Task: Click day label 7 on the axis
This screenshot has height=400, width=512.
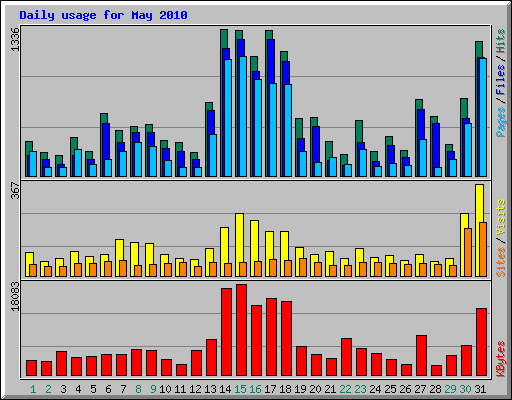Action: [123, 389]
